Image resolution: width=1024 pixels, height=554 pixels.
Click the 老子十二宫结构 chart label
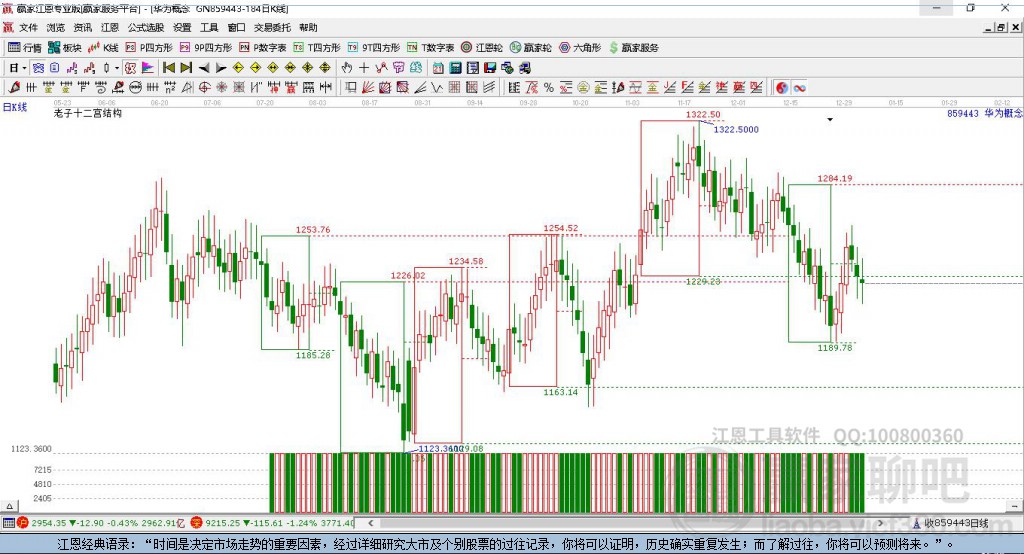pyautogui.click(x=88, y=113)
